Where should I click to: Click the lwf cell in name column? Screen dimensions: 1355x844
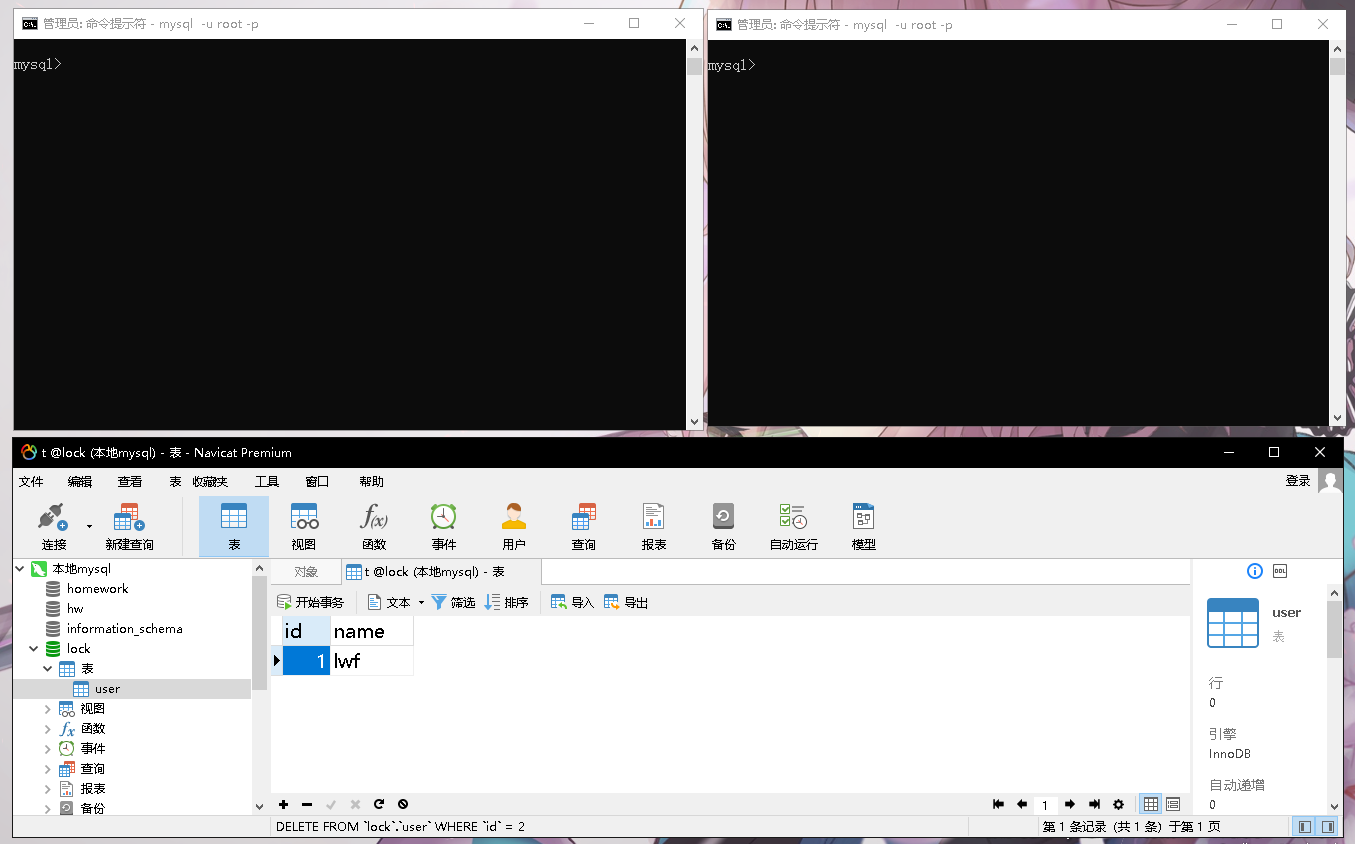(x=372, y=661)
